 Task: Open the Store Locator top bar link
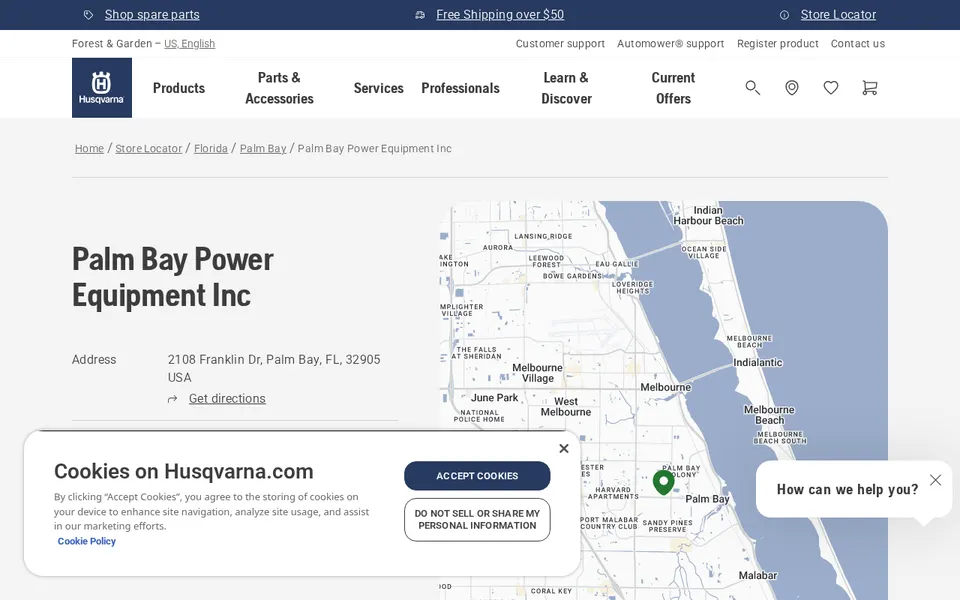[x=838, y=15]
